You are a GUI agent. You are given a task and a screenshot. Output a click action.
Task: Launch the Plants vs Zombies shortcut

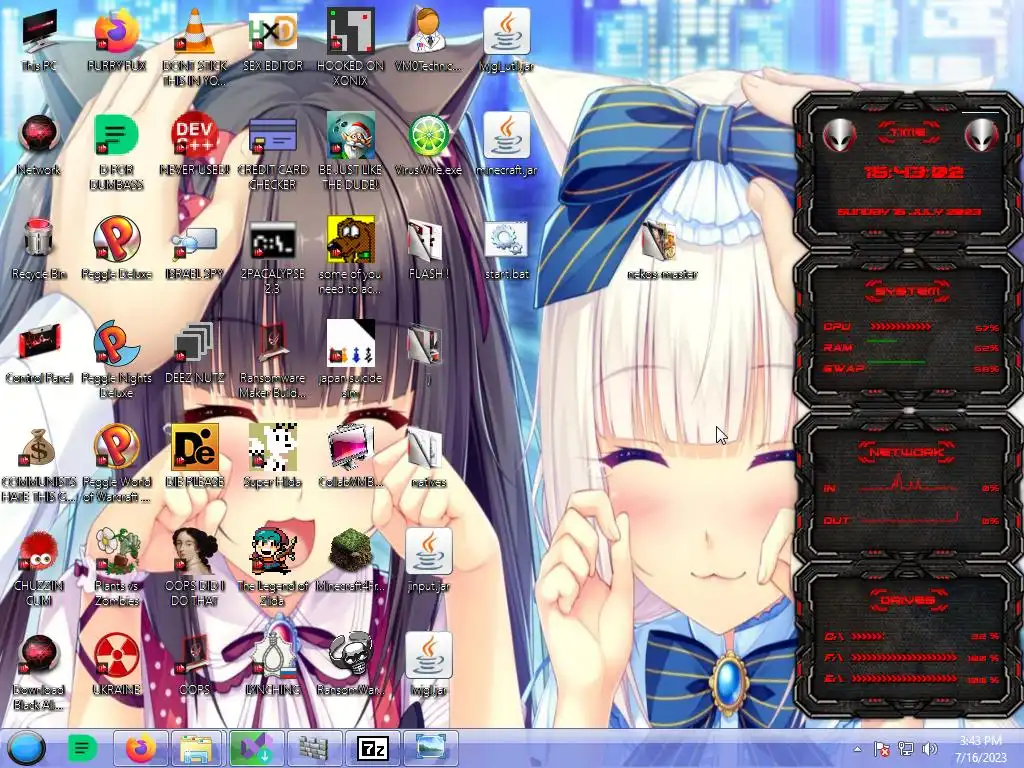click(x=116, y=567)
